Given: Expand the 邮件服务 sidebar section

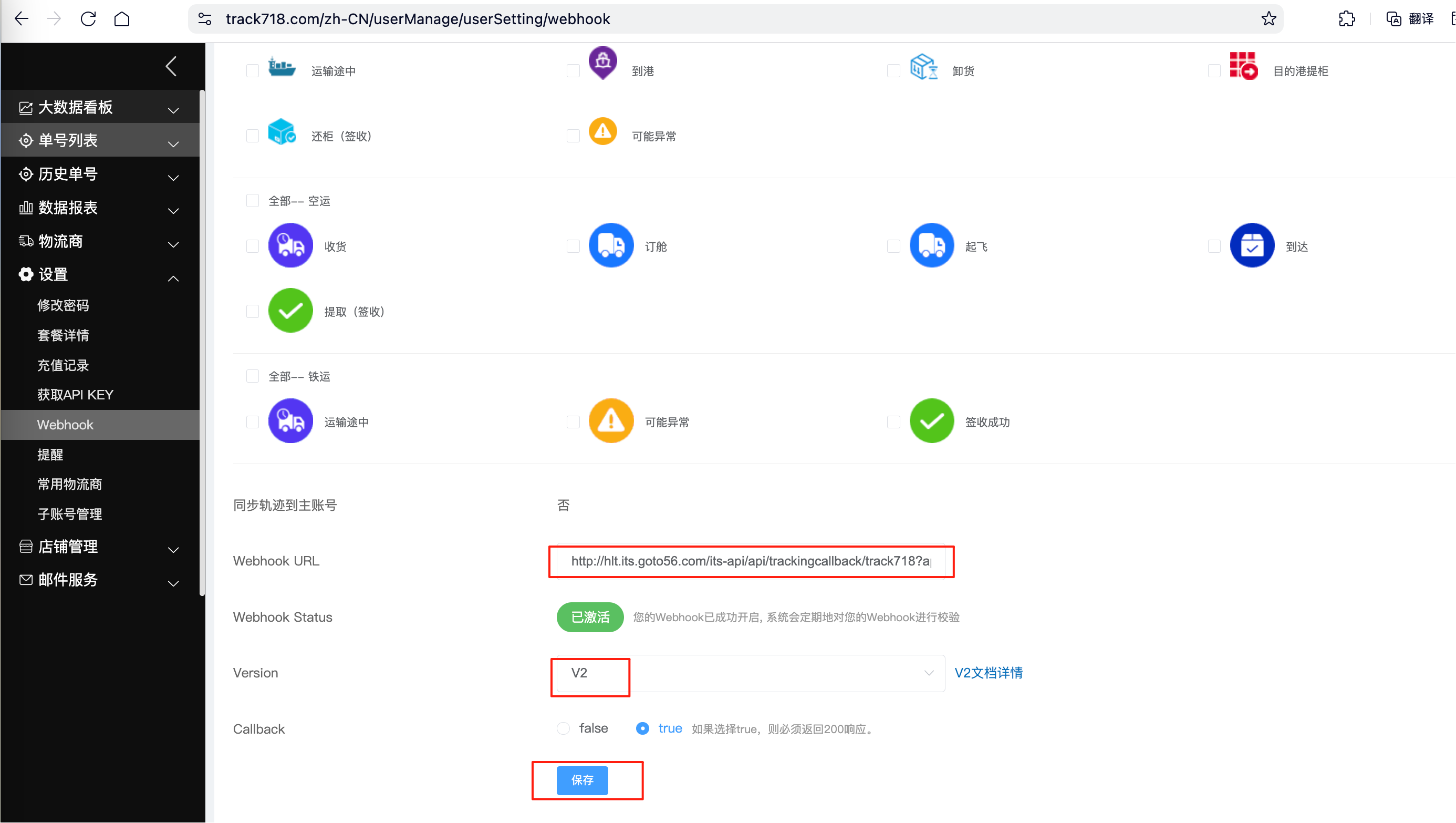Looking at the screenshot, I should point(100,580).
